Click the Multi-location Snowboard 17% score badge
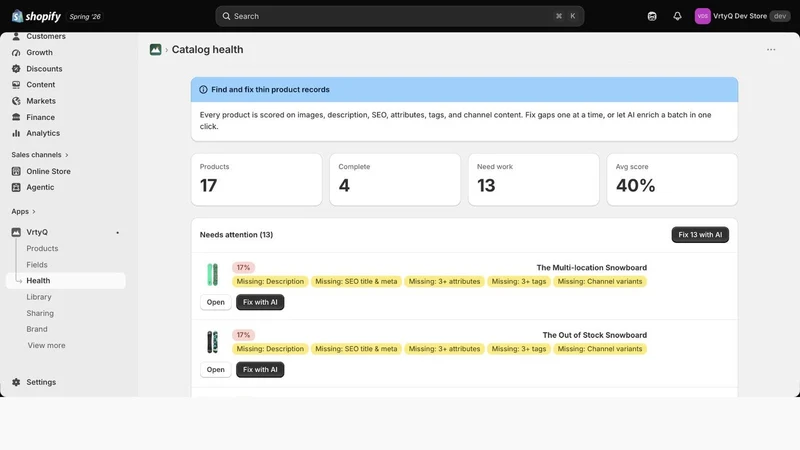 pos(243,267)
